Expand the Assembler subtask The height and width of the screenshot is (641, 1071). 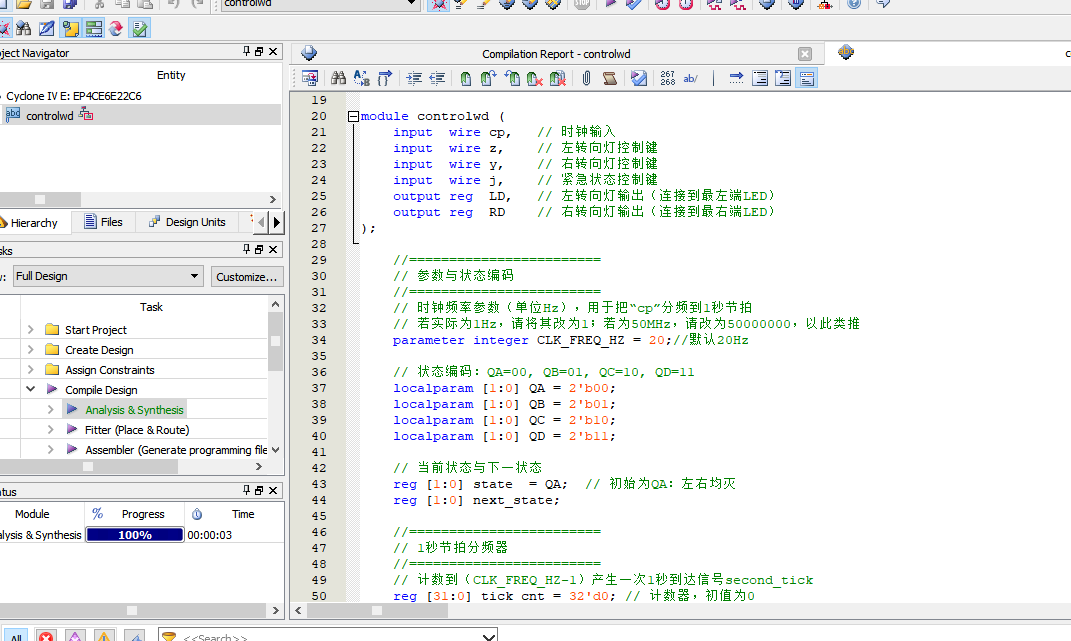[51, 449]
